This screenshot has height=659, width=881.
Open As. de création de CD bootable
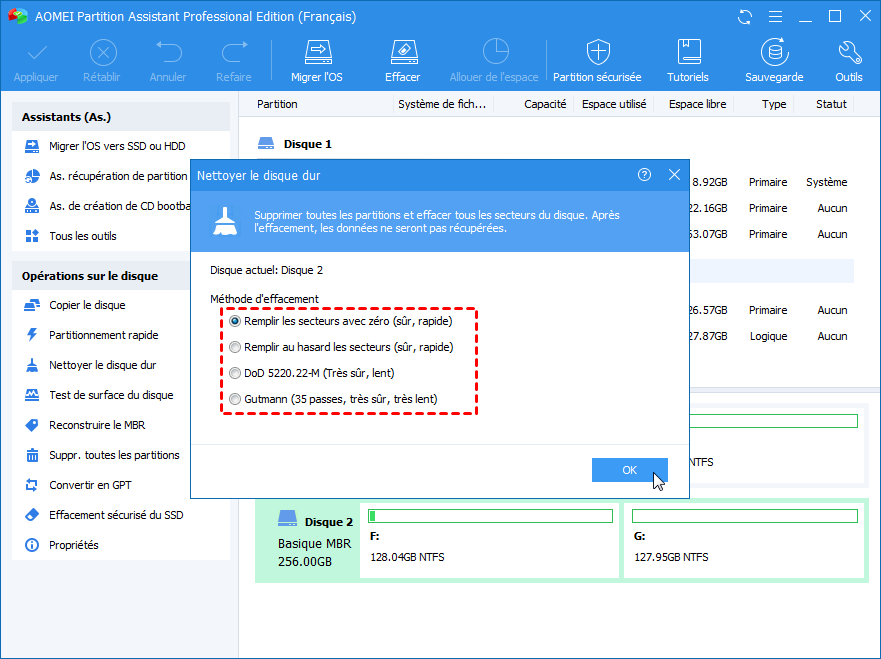[107, 206]
